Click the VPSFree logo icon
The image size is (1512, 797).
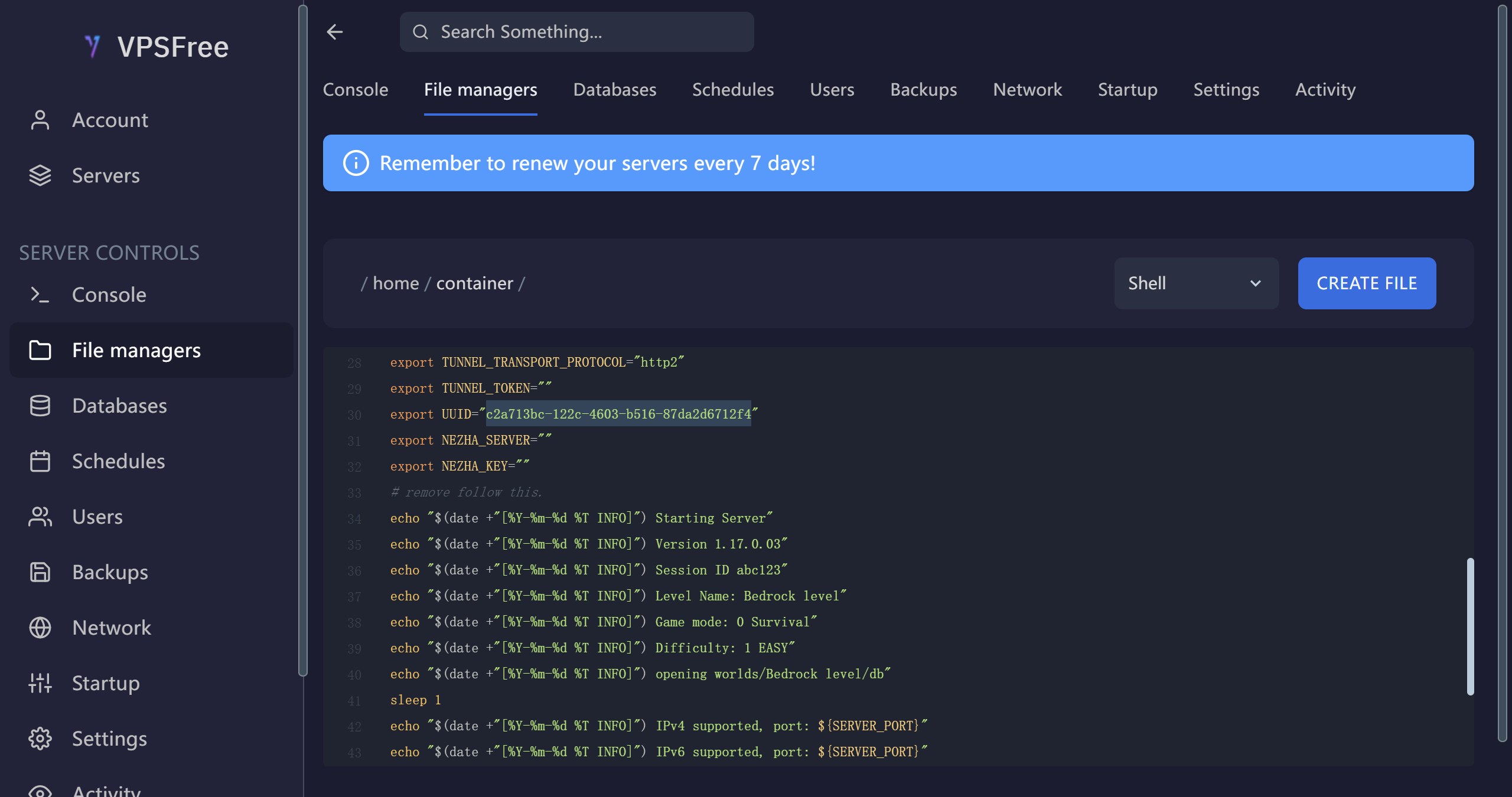pos(93,47)
